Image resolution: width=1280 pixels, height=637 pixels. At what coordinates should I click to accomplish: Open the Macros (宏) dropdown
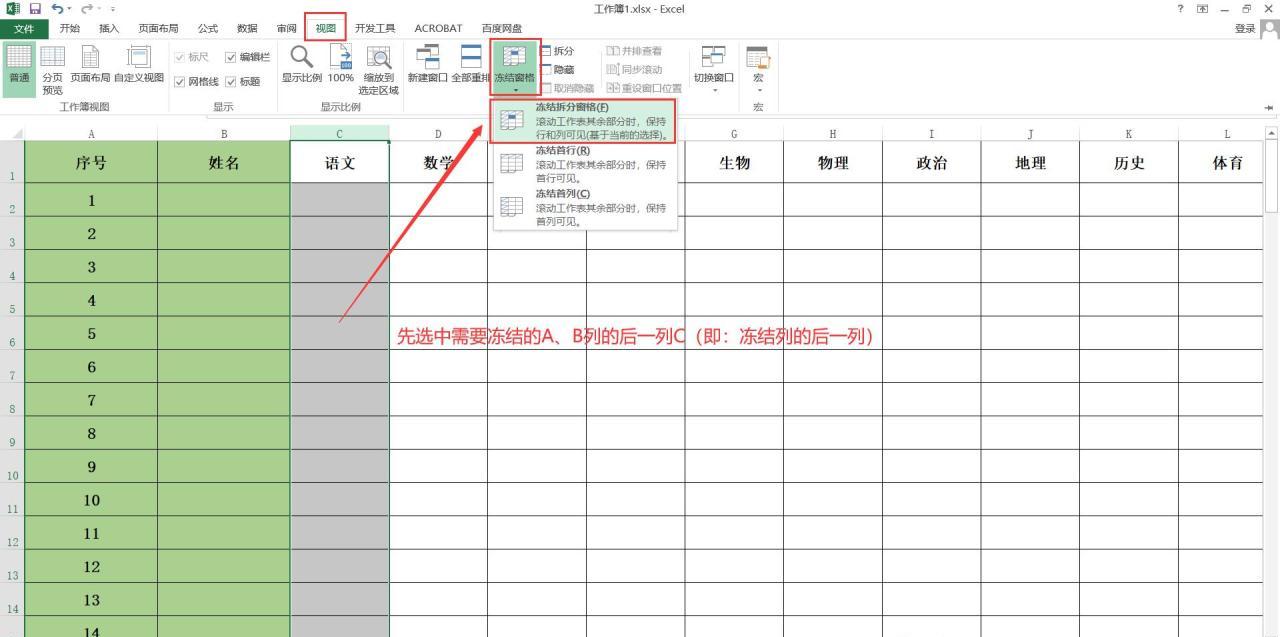pos(758,68)
